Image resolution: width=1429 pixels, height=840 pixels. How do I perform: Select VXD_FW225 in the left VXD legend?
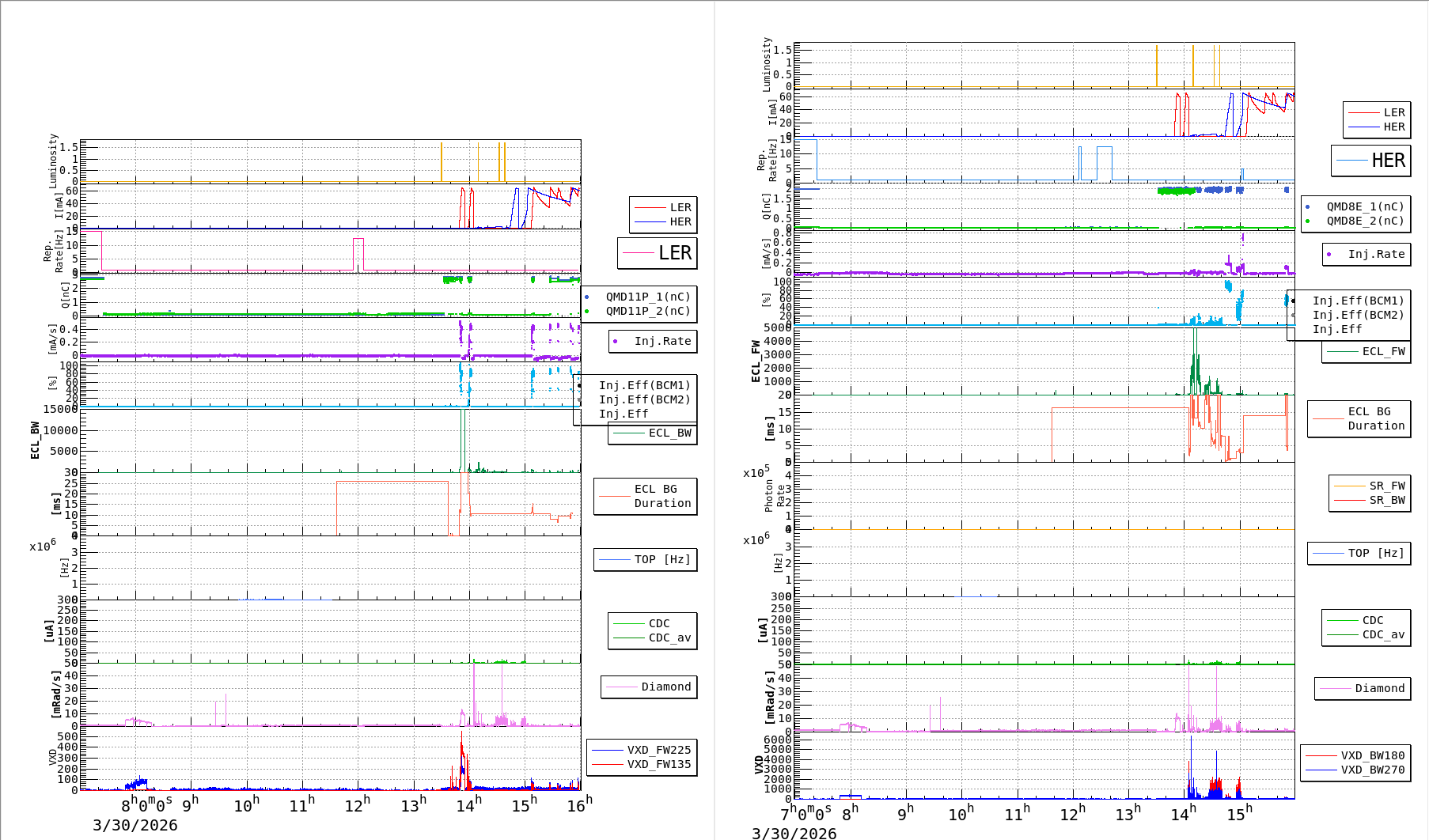coord(658,750)
